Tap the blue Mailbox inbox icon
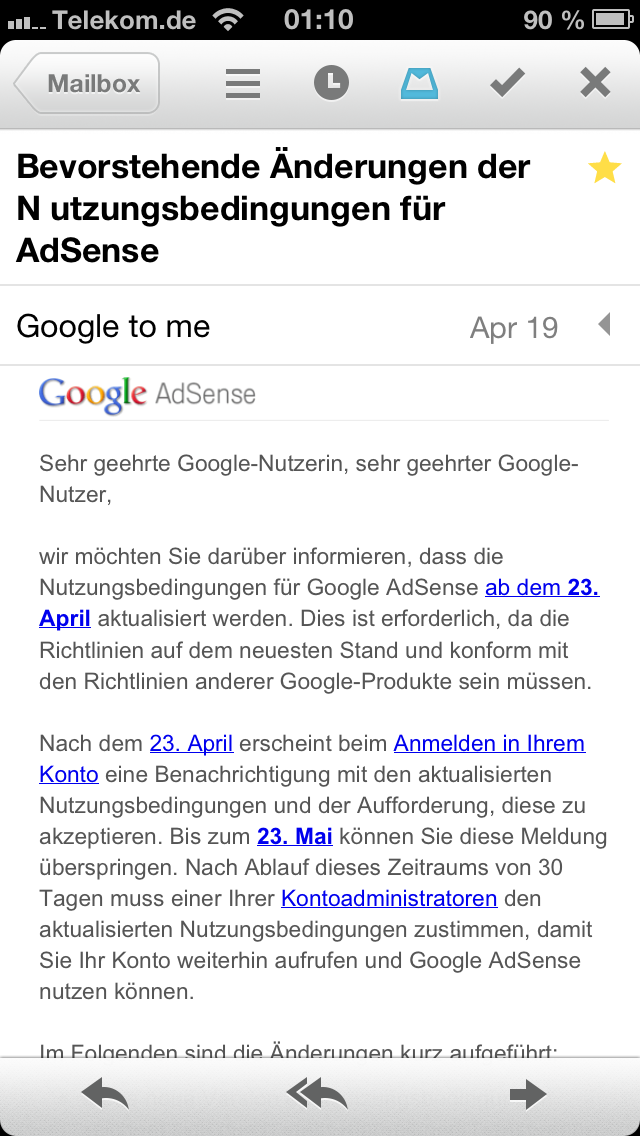This screenshot has width=640, height=1136. click(420, 84)
